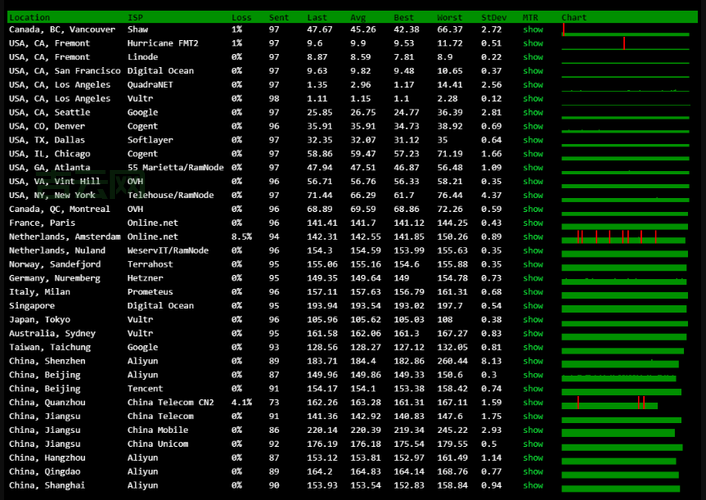Show MTR for Beijing Tencent row
The width and height of the screenshot is (706, 500).
533,388
